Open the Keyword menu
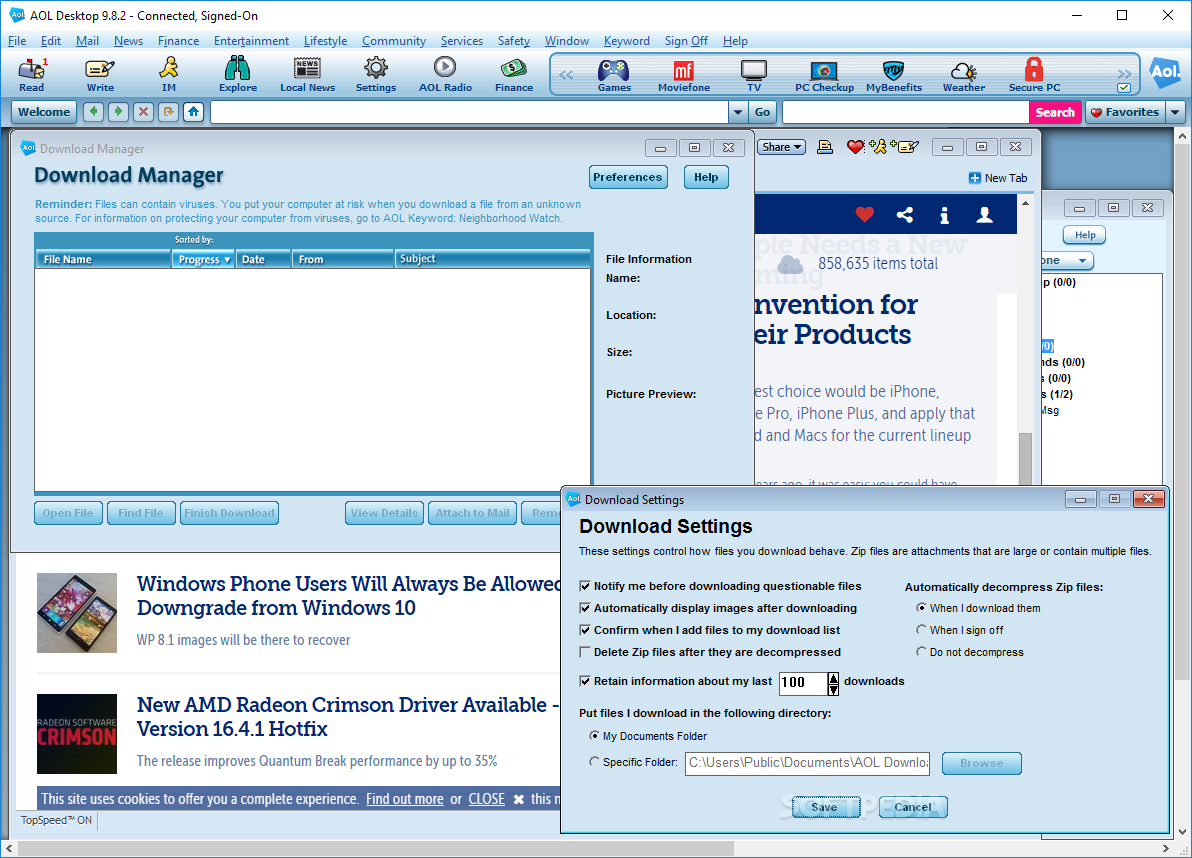The width and height of the screenshot is (1192, 858). 626,41
